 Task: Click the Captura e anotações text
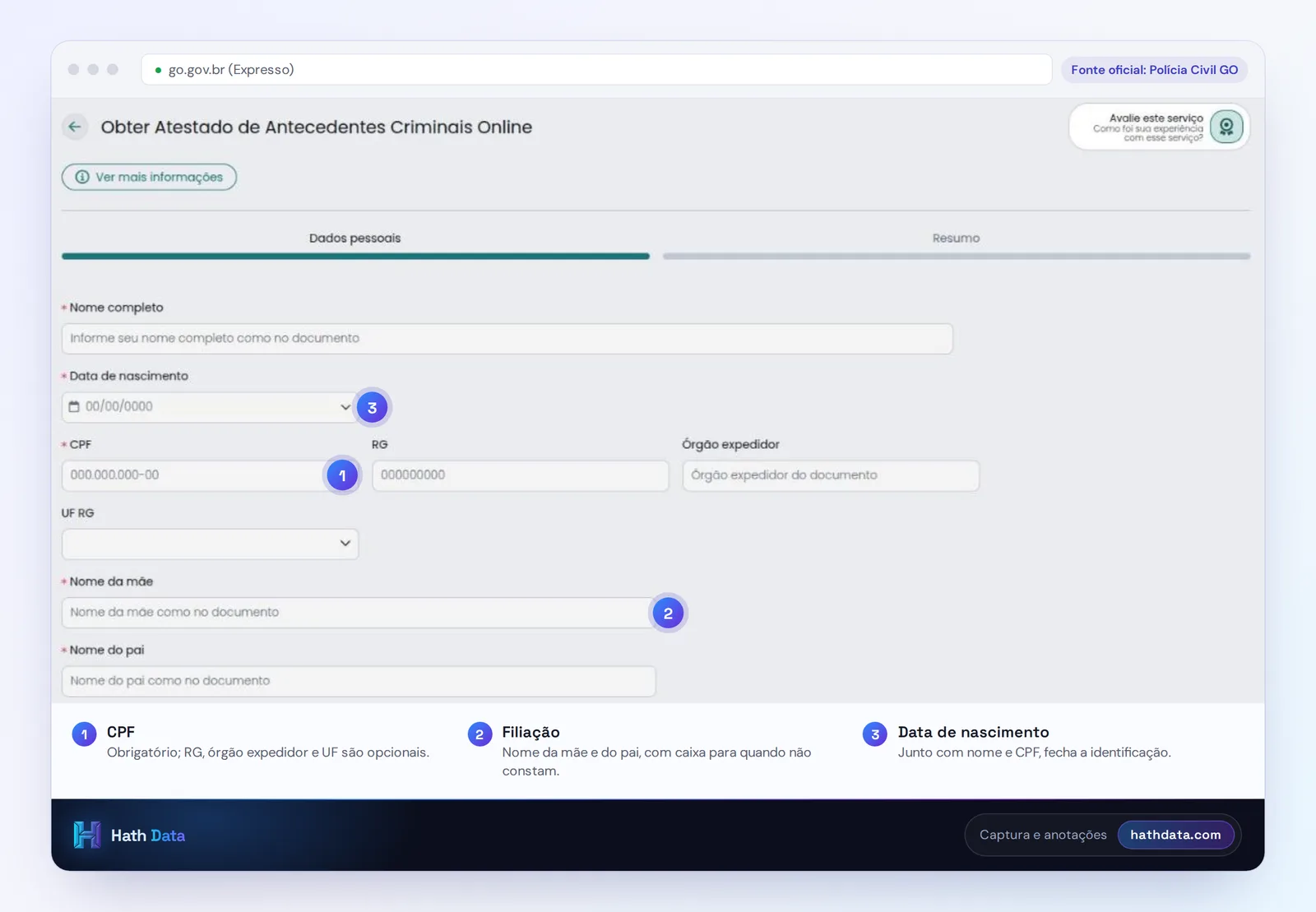(1043, 835)
